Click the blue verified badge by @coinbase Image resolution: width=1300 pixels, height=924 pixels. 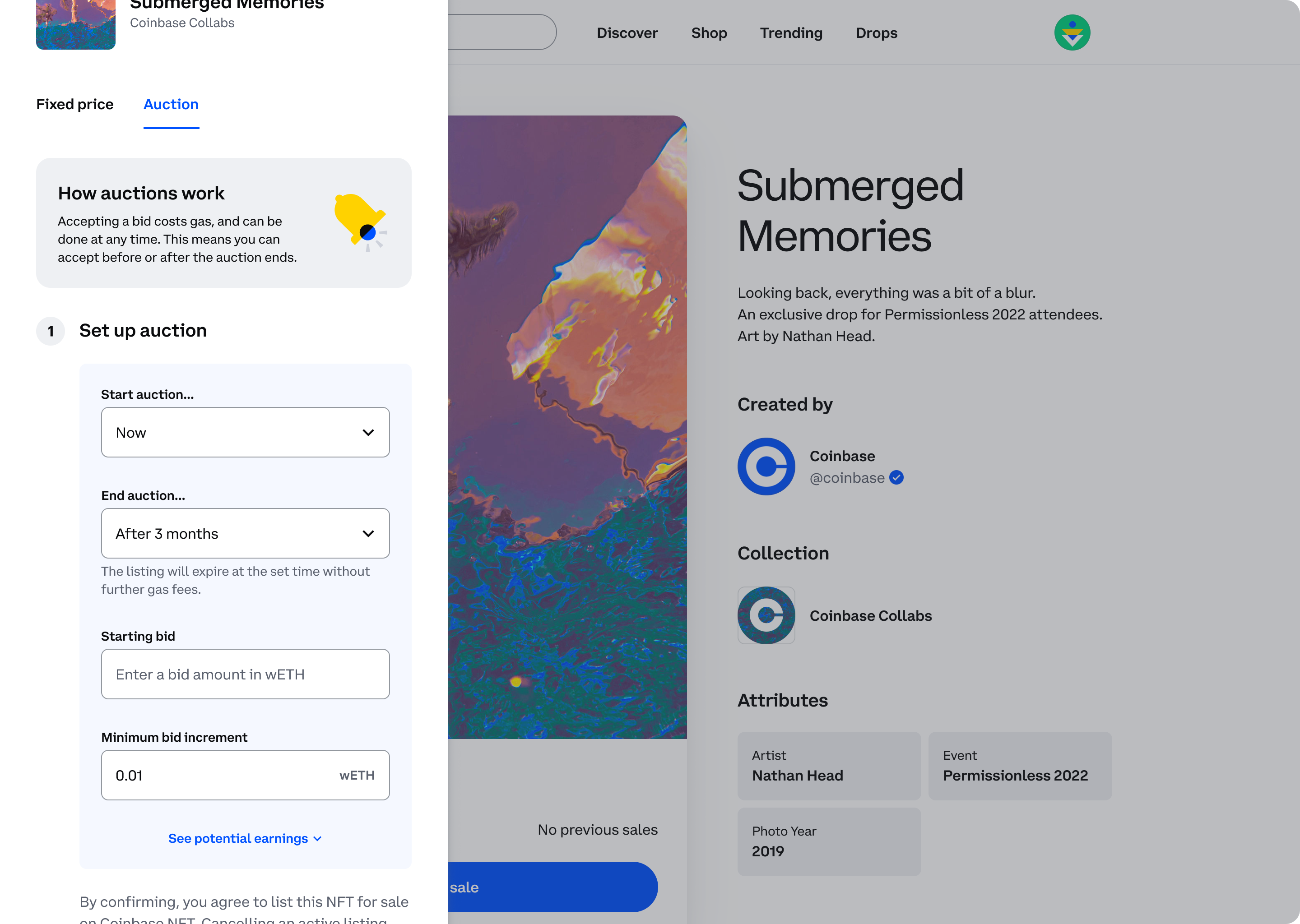coord(896,478)
